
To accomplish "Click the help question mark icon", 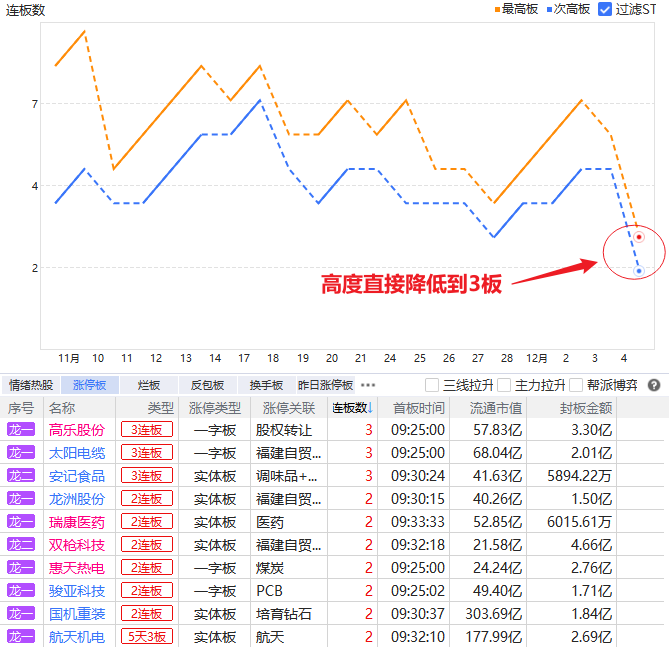I will click(x=654, y=385).
